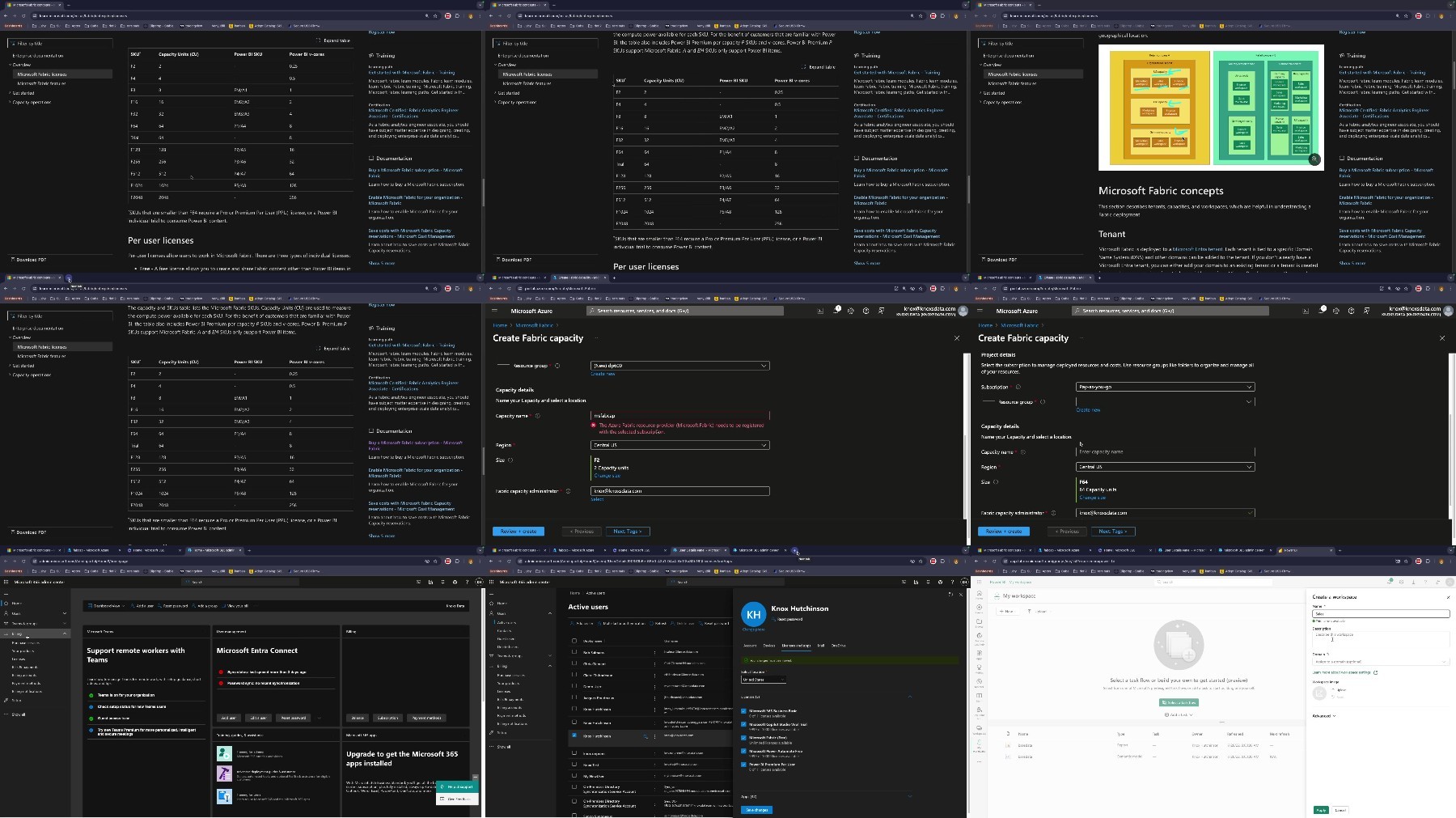This screenshot has height=818, width=1456.
Task: Open Subscription dropdown showing Pay-as-you-go
Action: (x=1165, y=387)
